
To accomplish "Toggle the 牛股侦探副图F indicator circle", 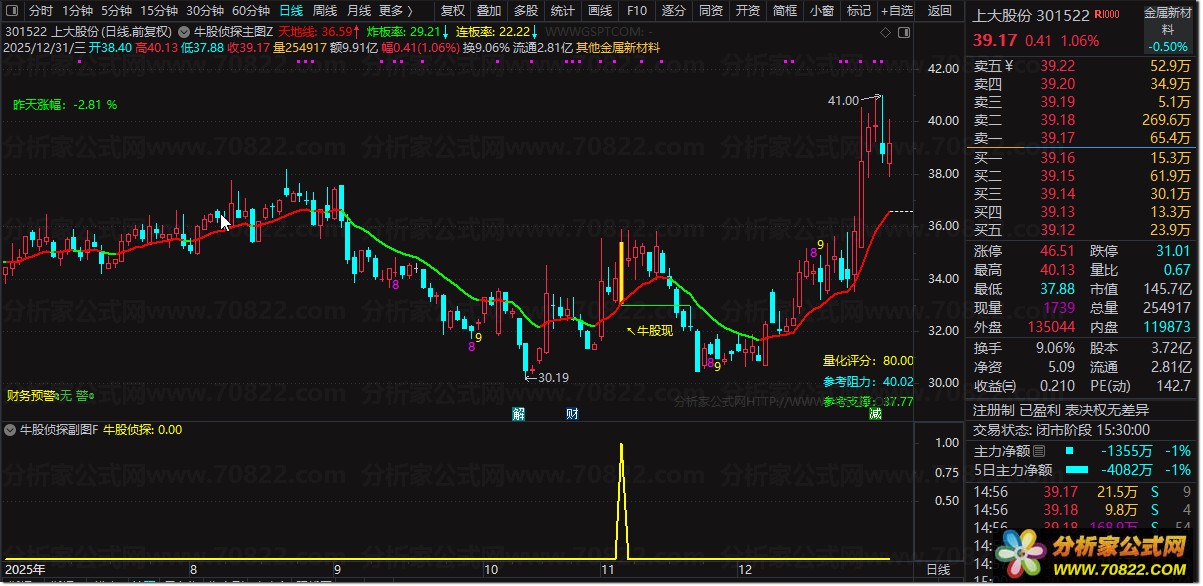I will (x=11, y=431).
